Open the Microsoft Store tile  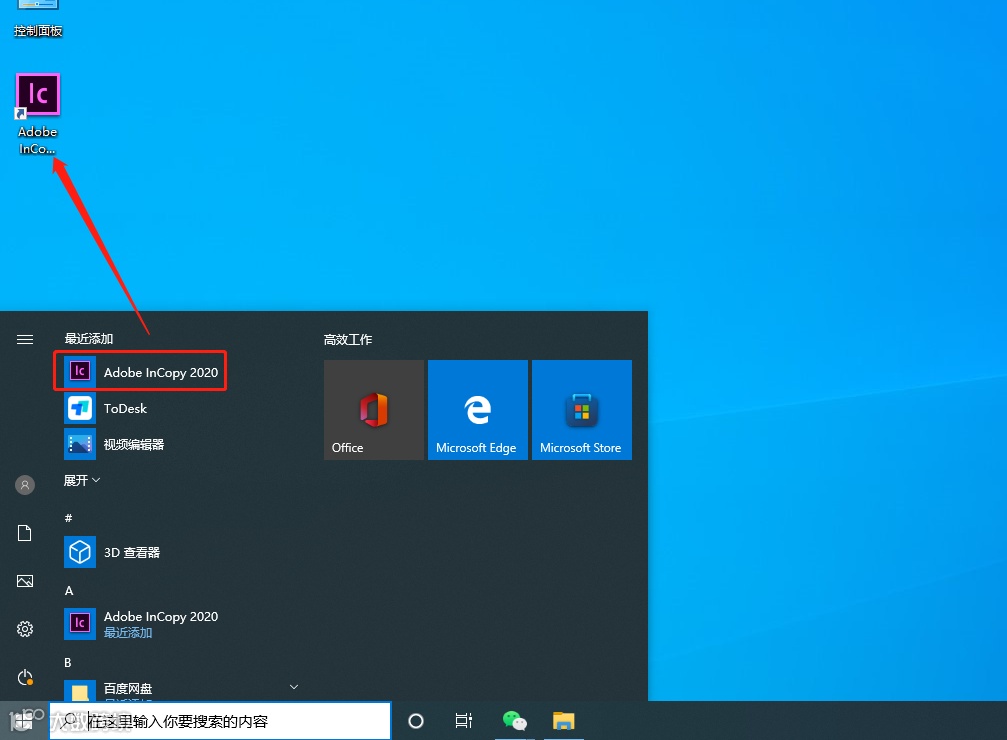tap(582, 410)
